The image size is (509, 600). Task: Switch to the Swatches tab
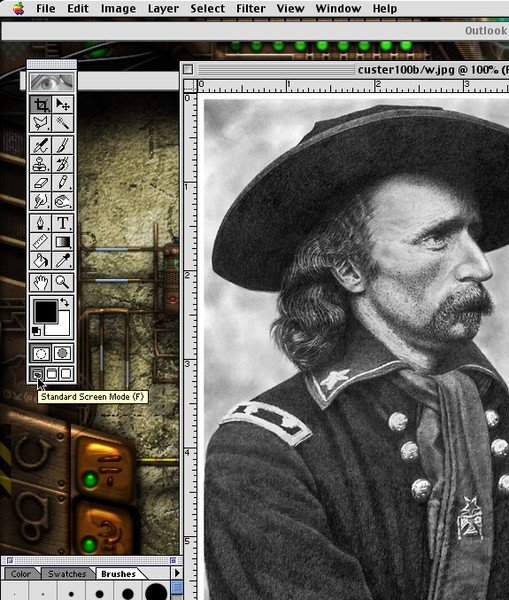tap(67, 574)
